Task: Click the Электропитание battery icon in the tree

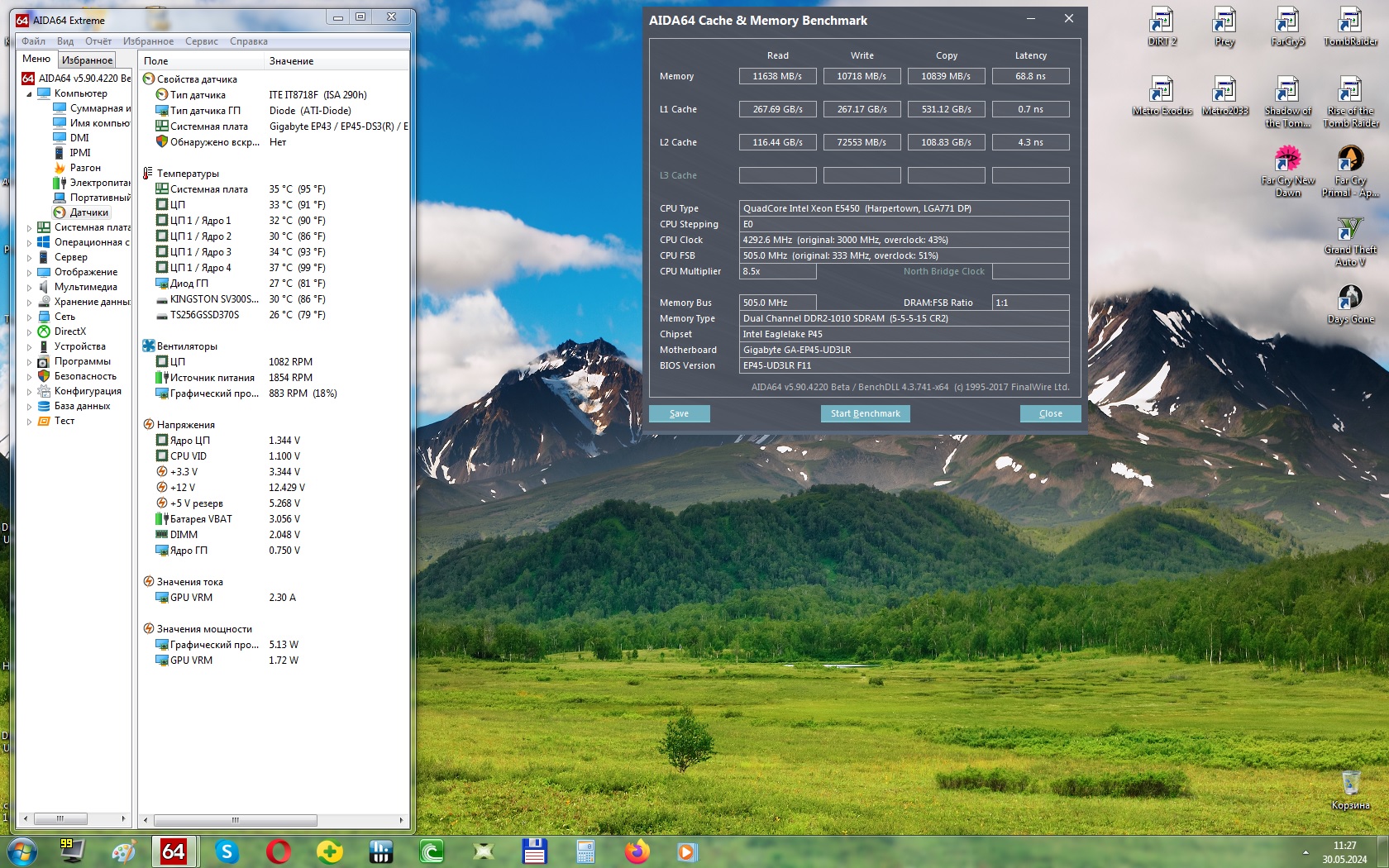Action: (x=60, y=183)
